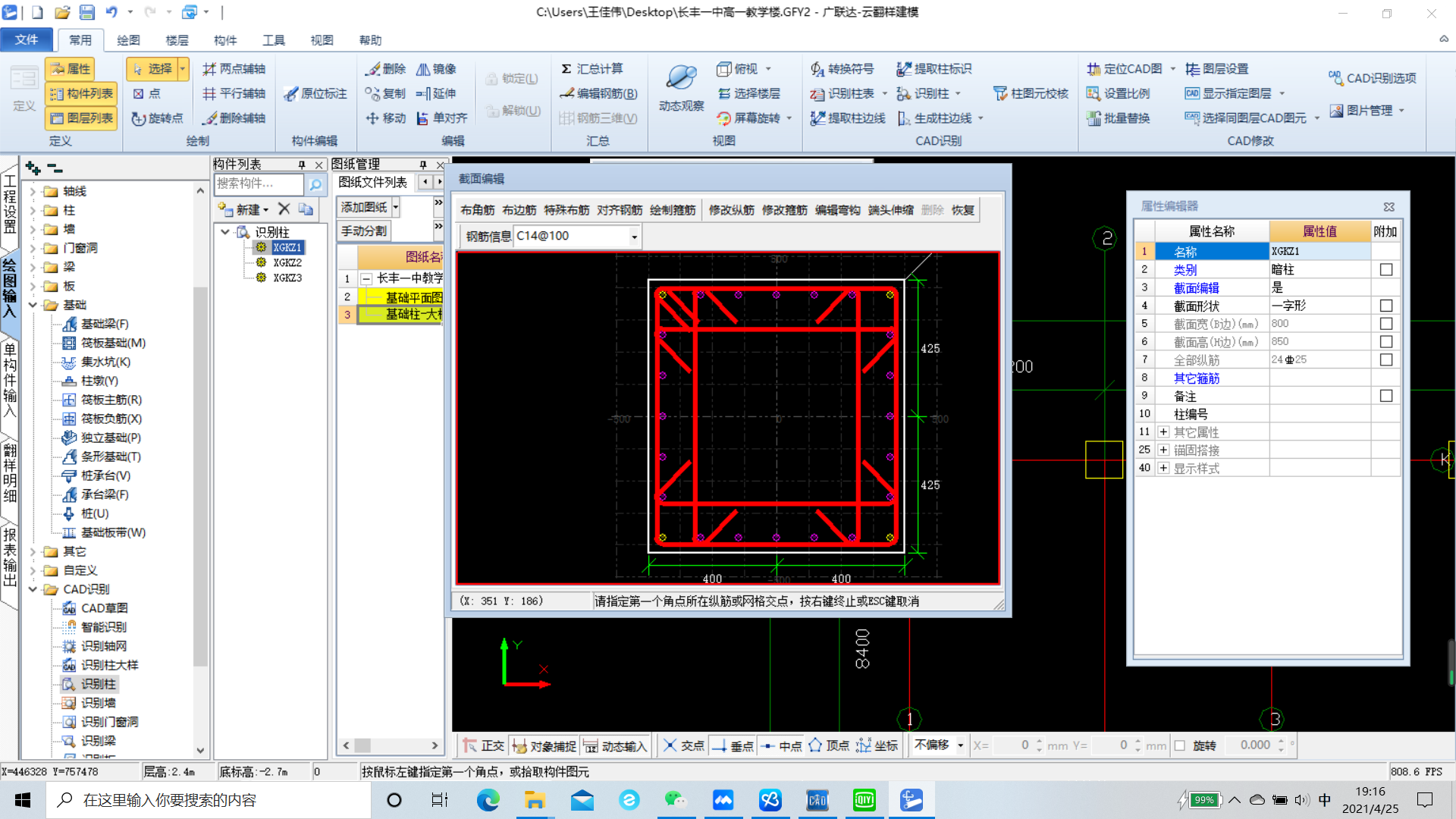Open 定位CAD图 tool
1456x819 pixels.
(1124, 69)
